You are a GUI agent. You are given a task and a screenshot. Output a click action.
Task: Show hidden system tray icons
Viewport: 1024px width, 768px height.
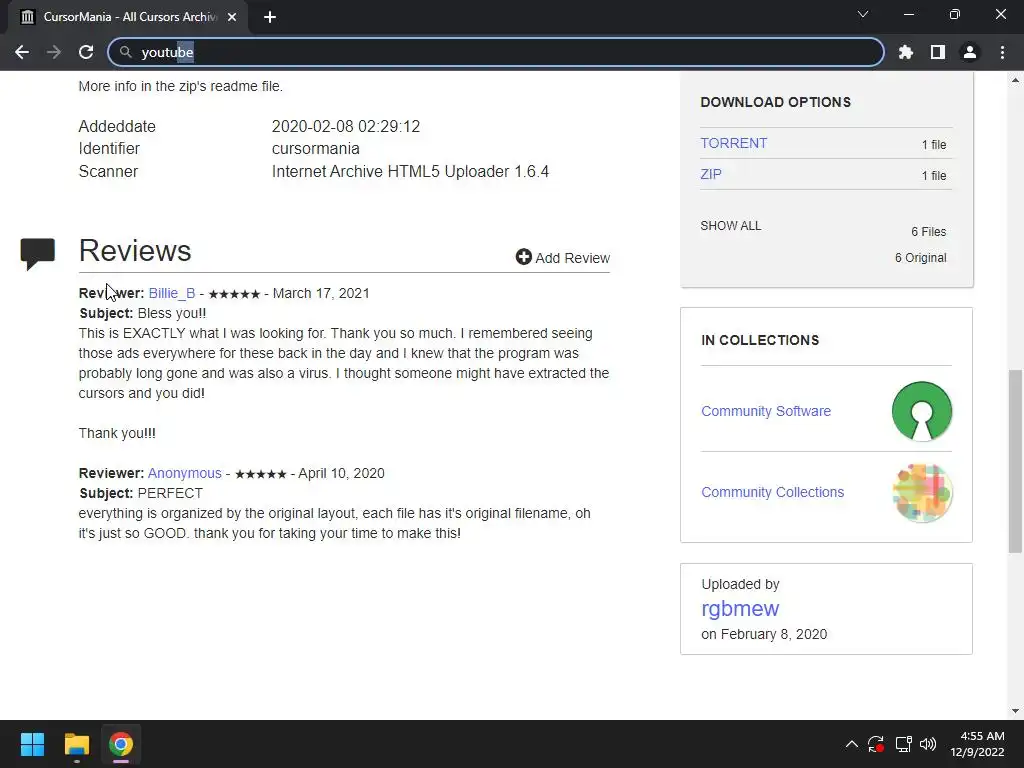852,744
